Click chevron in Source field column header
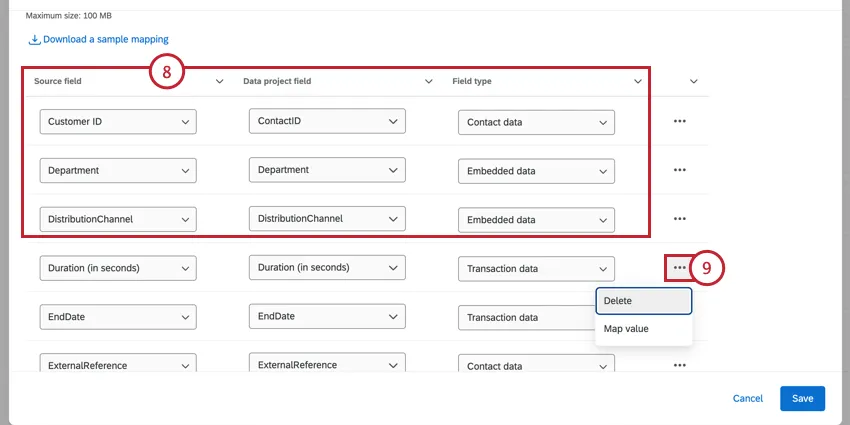This screenshot has width=850, height=425. pyautogui.click(x=220, y=81)
